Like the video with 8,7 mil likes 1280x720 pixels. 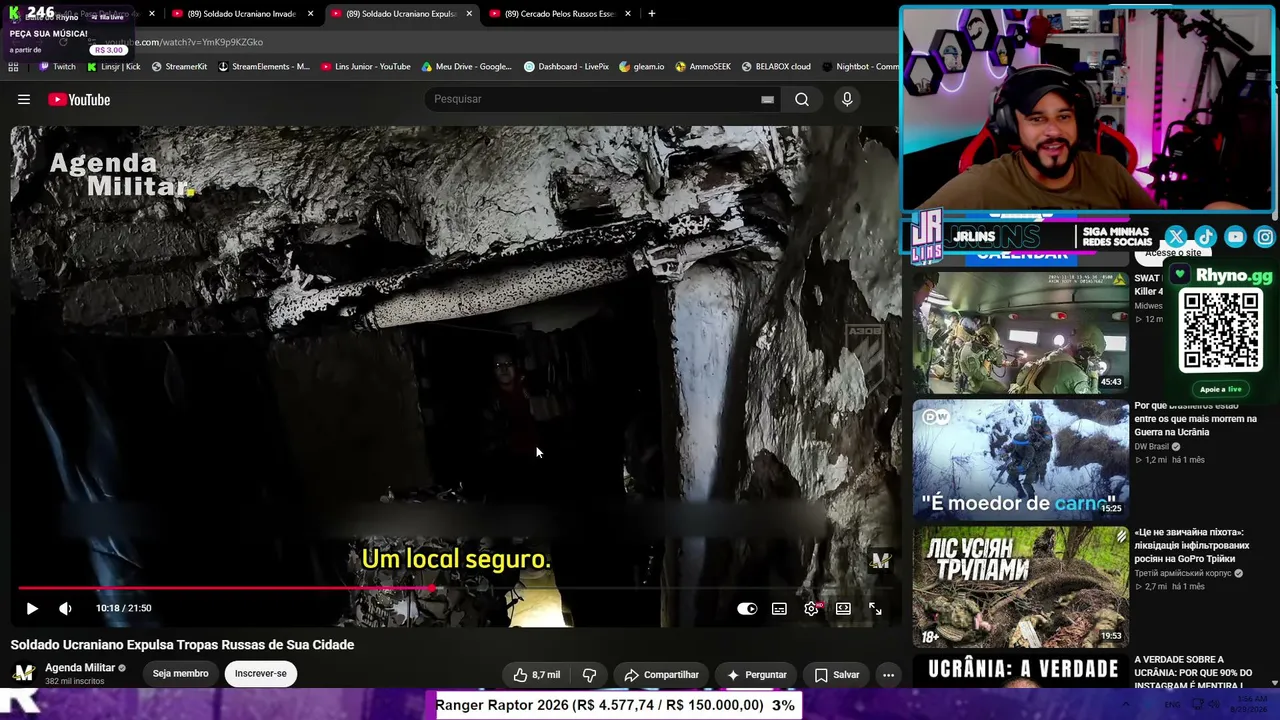coord(536,675)
